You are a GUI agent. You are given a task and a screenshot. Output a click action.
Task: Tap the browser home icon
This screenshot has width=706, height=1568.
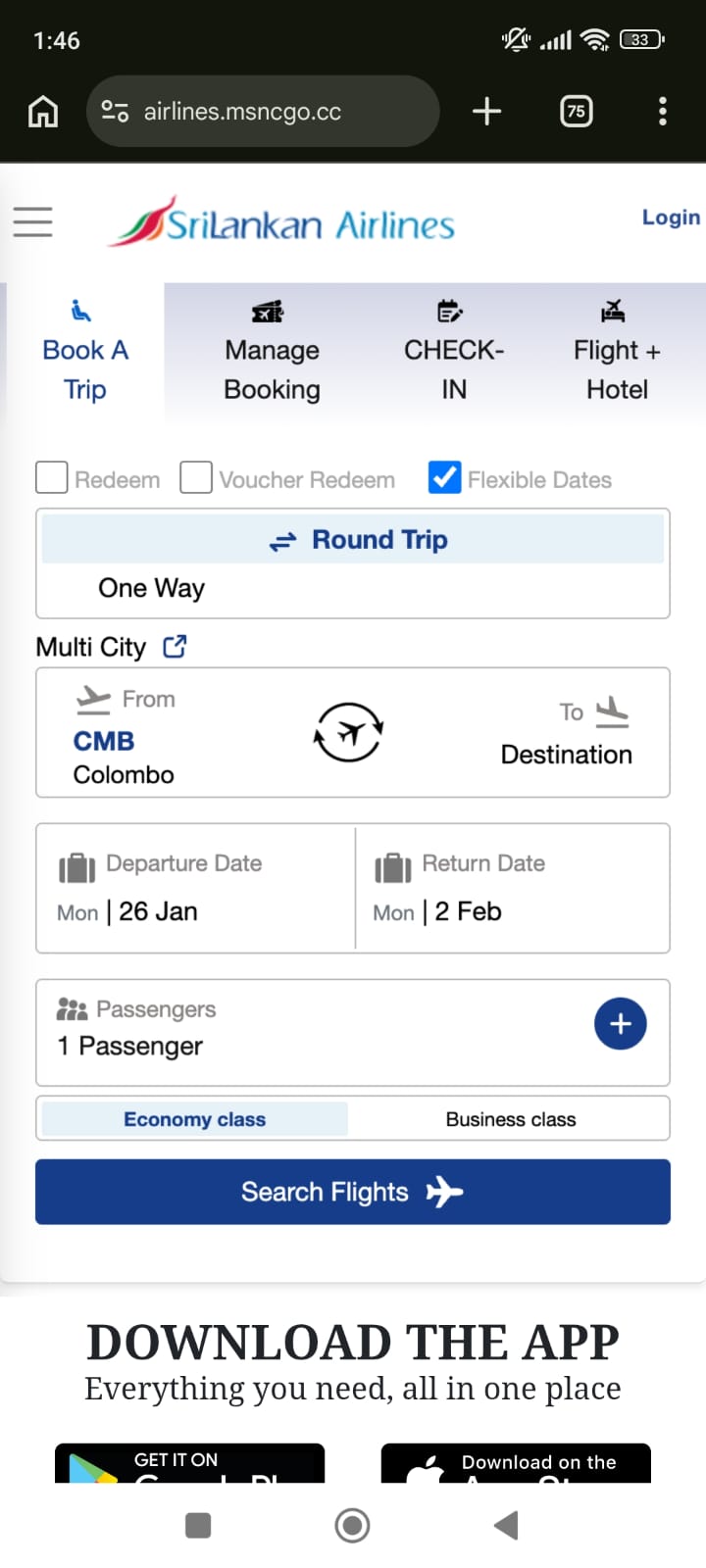(x=42, y=112)
